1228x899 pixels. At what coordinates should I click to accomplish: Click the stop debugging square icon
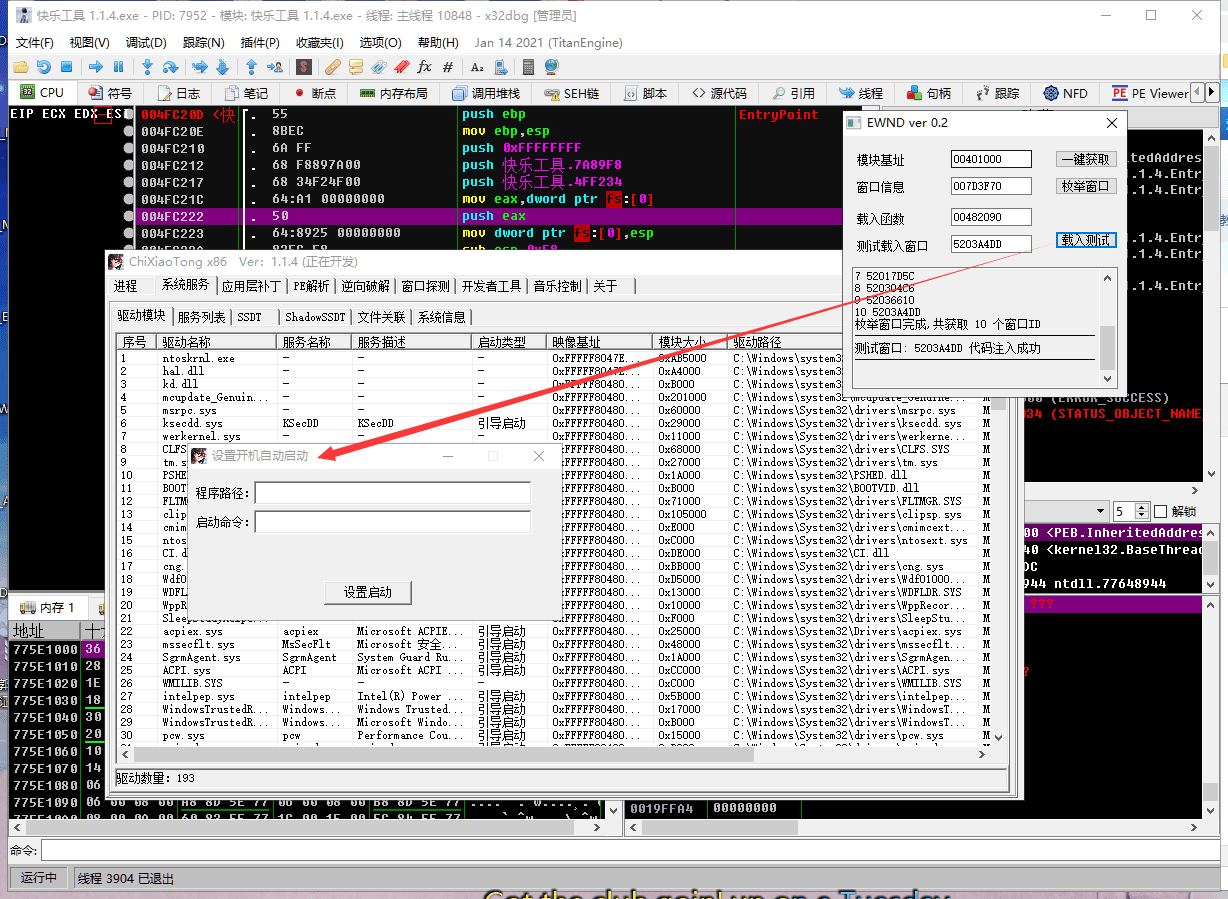(66, 67)
